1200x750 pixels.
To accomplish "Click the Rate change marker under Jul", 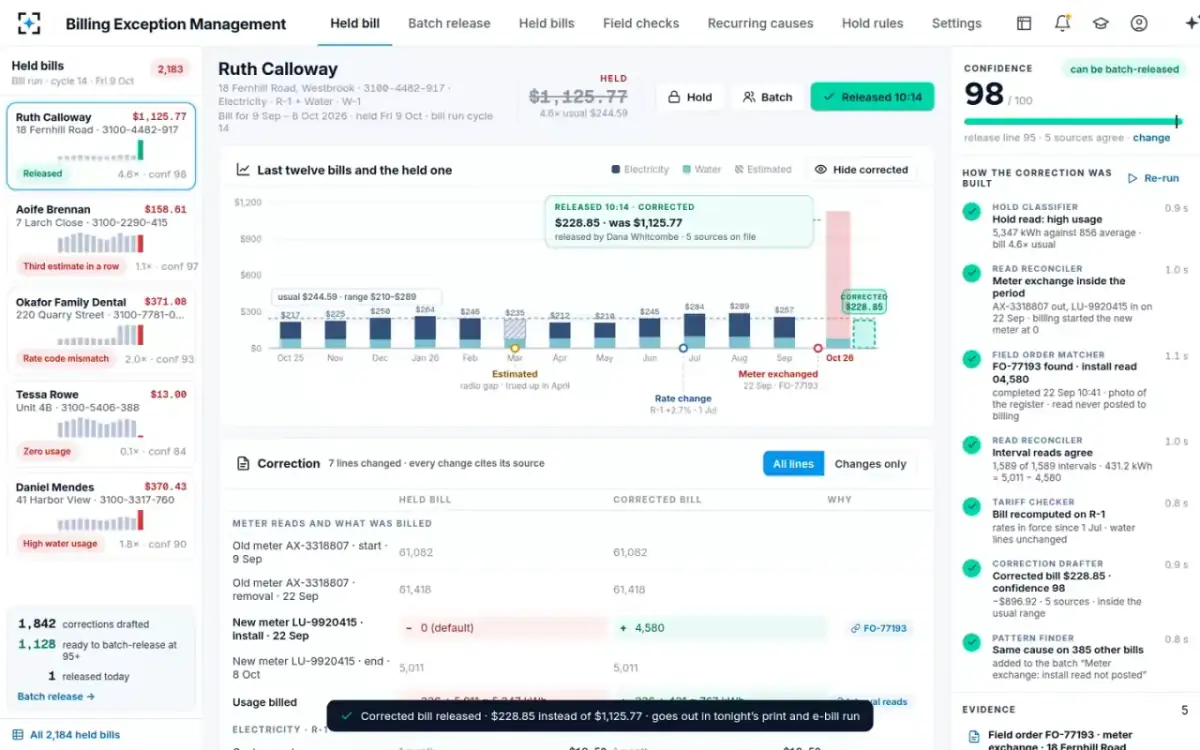I will 683,348.
